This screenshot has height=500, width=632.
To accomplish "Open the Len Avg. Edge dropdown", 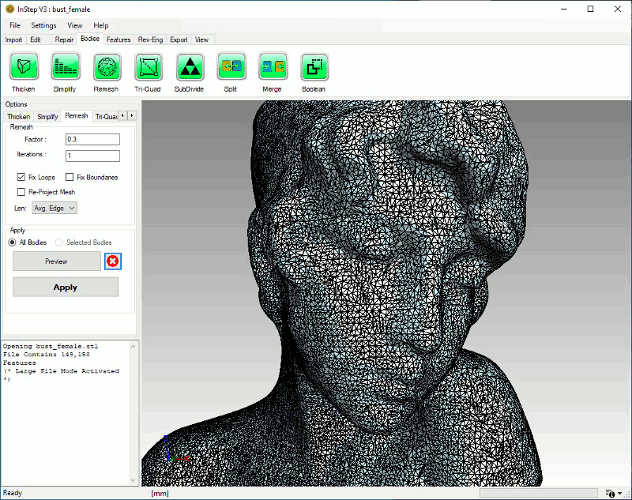I will (54, 207).
